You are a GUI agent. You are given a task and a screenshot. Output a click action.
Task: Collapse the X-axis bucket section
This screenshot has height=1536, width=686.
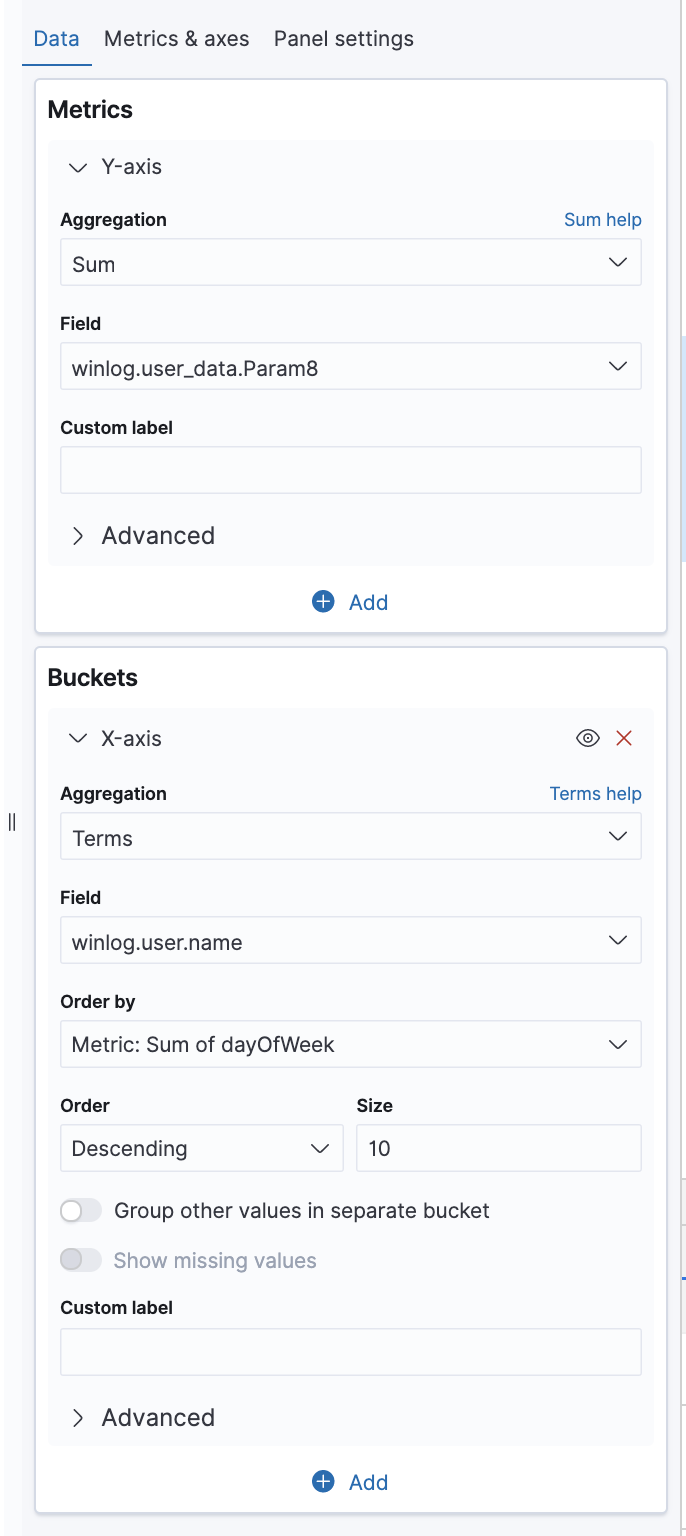tap(78, 739)
